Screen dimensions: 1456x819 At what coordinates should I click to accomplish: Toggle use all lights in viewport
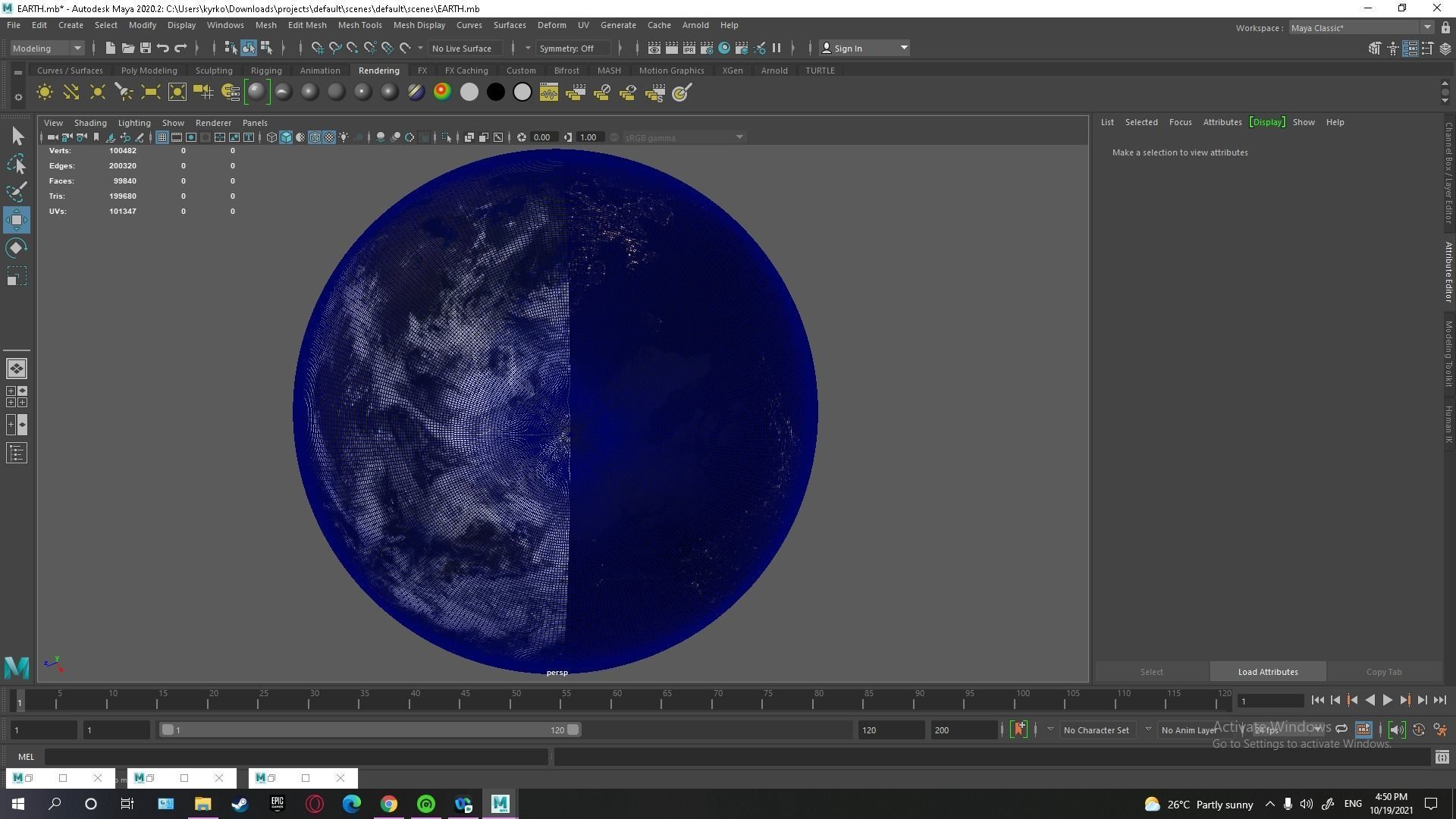click(x=344, y=137)
